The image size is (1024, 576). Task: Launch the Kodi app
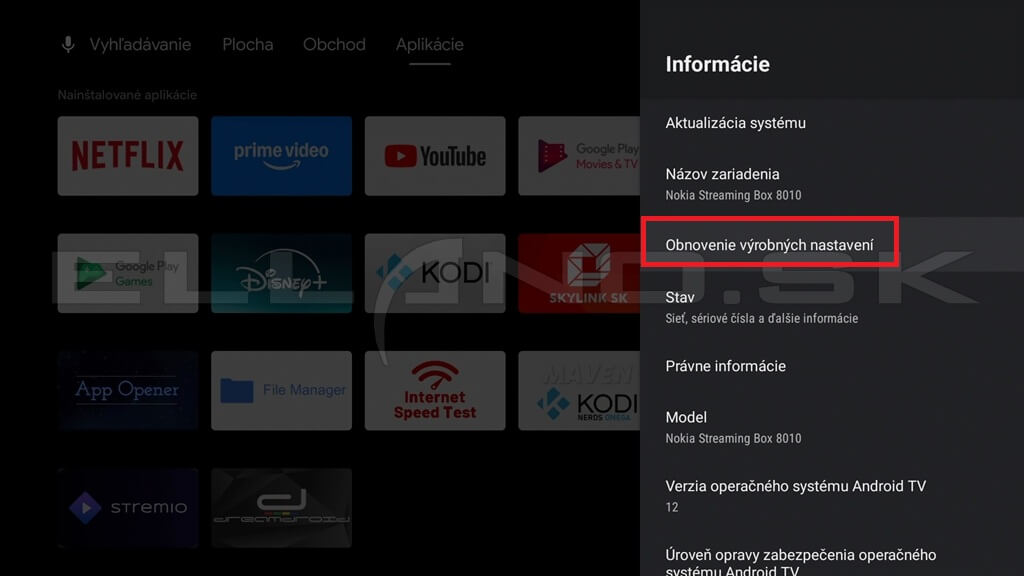point(434,273)
